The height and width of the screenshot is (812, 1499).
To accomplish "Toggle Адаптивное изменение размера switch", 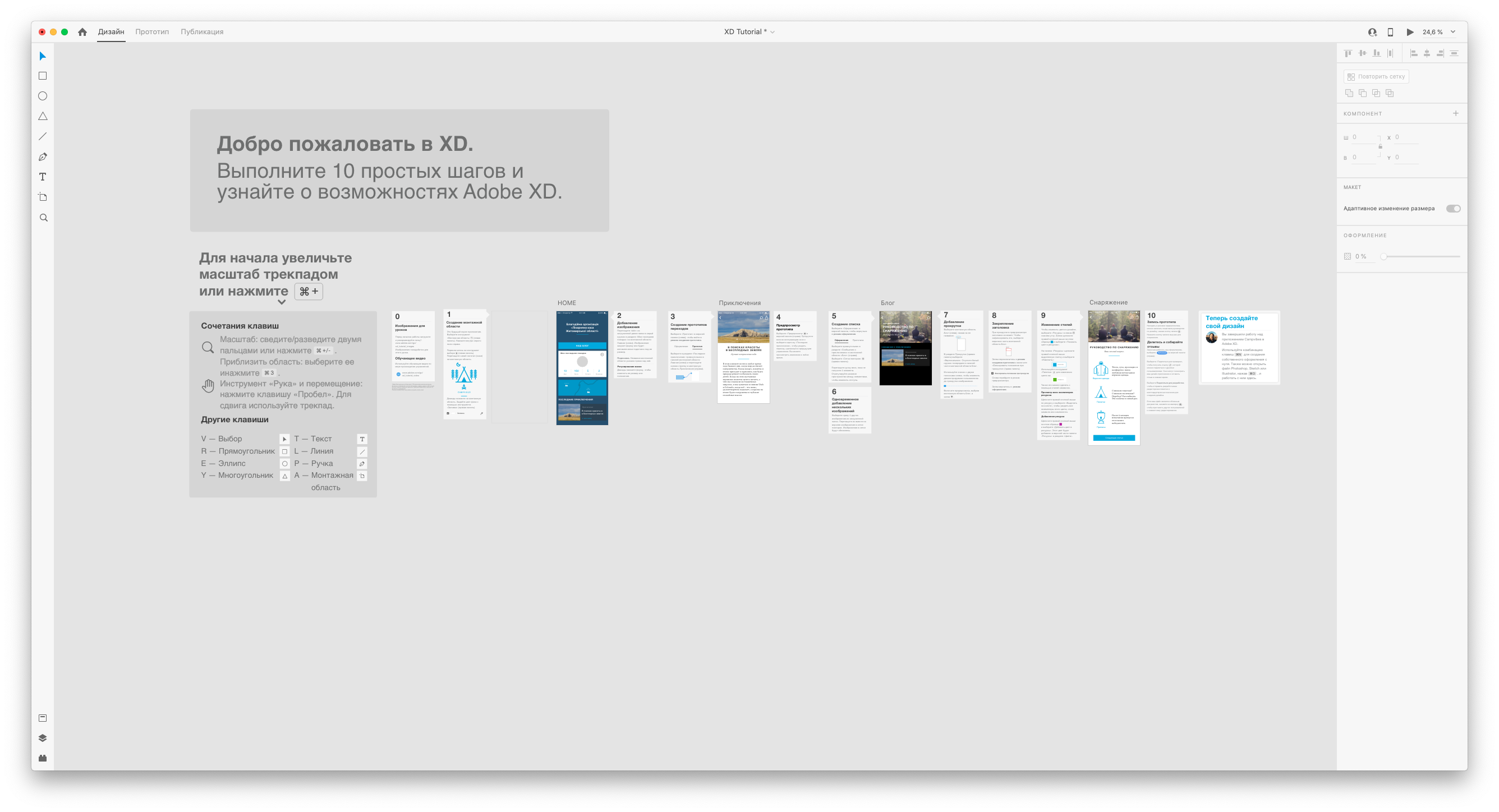I will point(1453,208).
